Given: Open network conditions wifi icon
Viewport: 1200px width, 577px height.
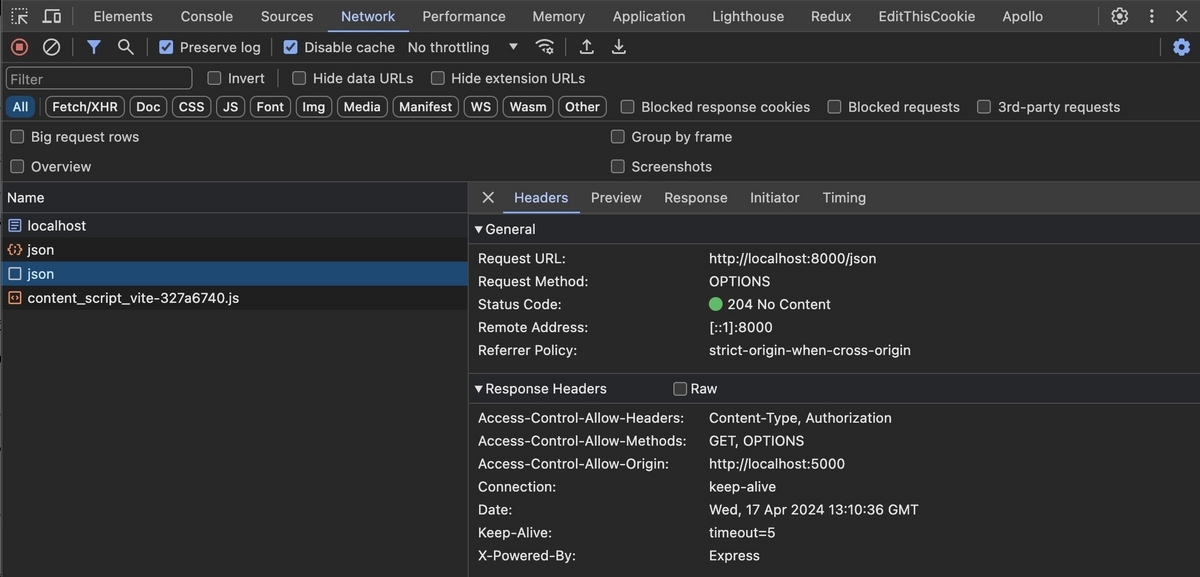Looking at the screenshot, I should (x=545, y=47).
